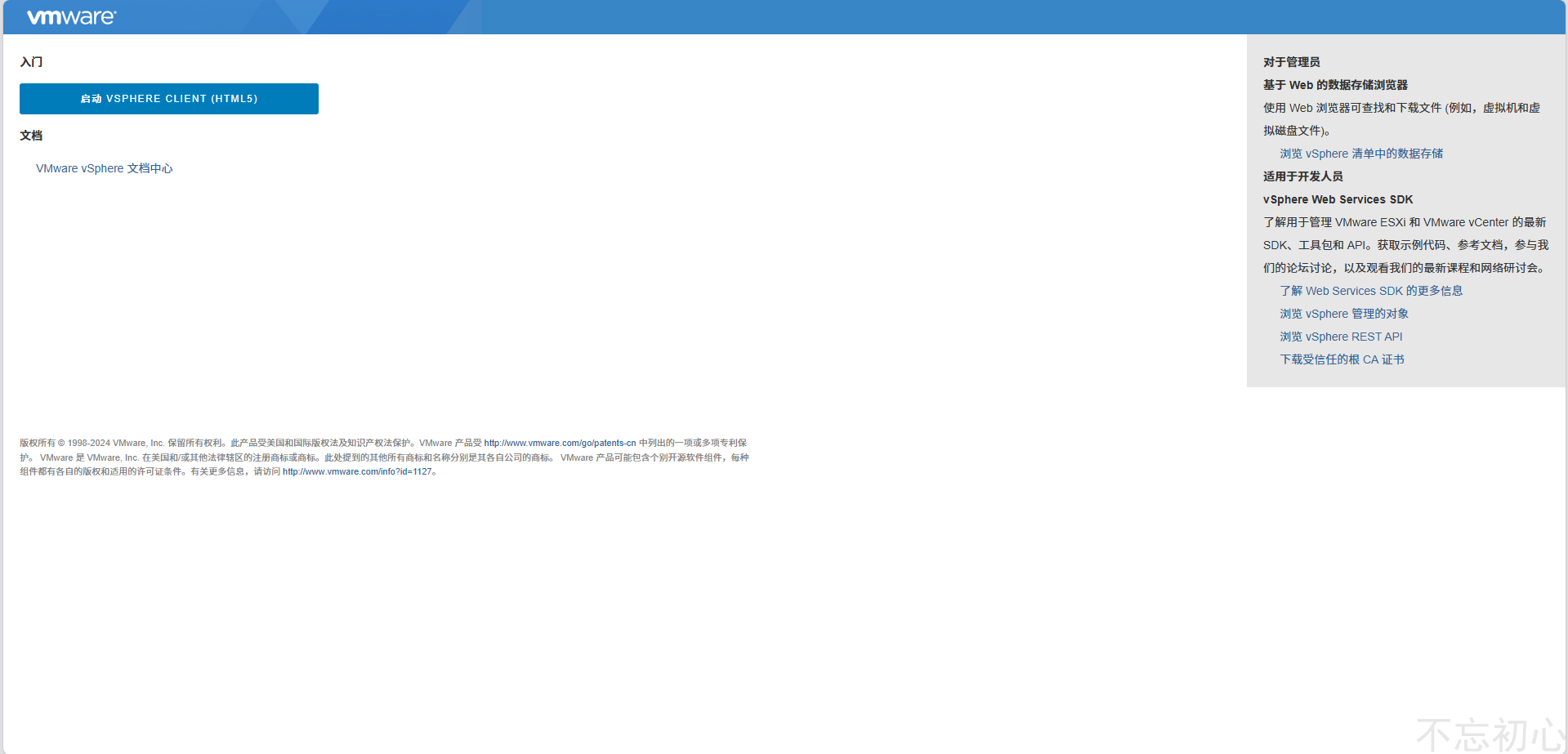Click 下载受信任的根 CA 证书 link

(x=1342, y=359)
